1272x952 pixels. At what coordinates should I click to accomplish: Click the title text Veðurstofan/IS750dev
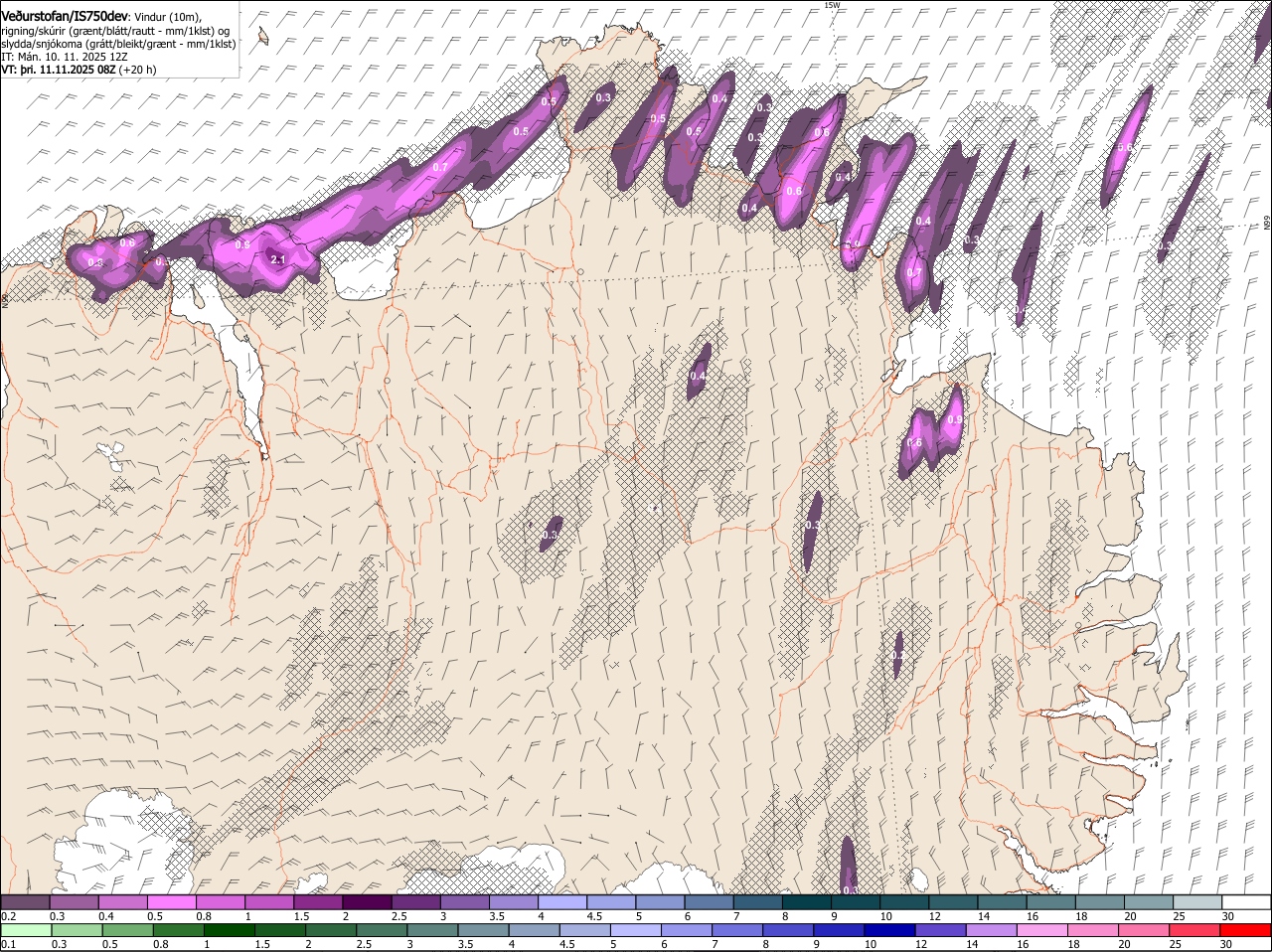(65, 17)
